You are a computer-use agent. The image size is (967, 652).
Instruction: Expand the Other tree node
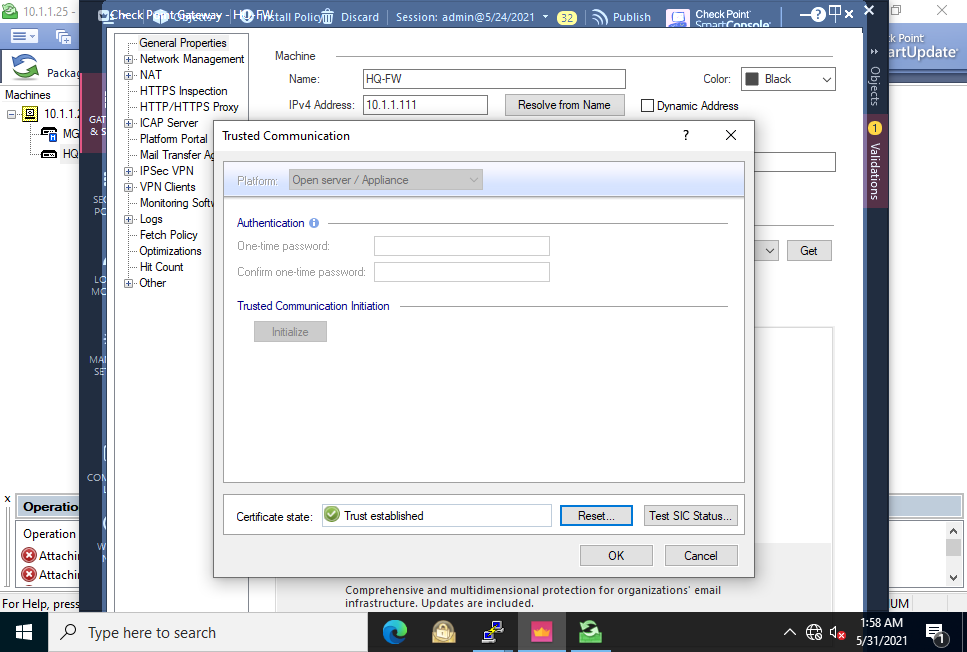click(x=128, y=284)
